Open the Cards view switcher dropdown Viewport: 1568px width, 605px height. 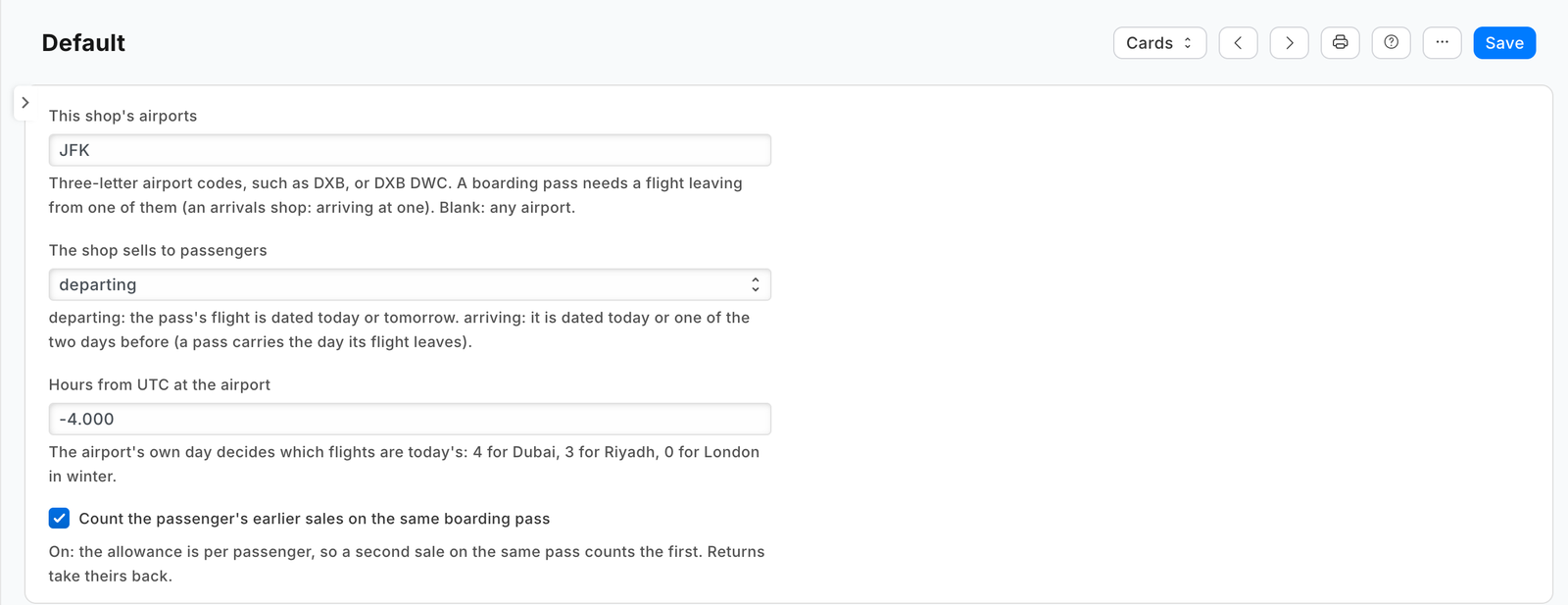(1159, 43)
